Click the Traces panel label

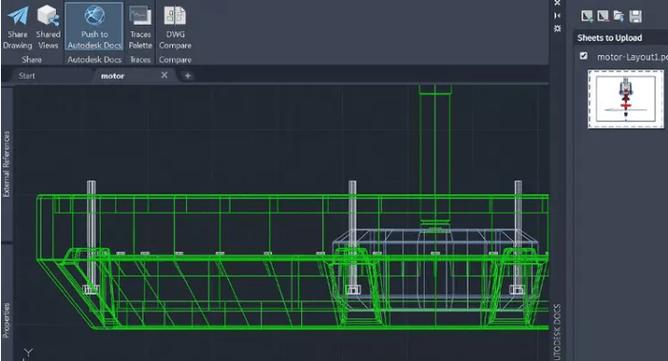(x=140, y=60)
